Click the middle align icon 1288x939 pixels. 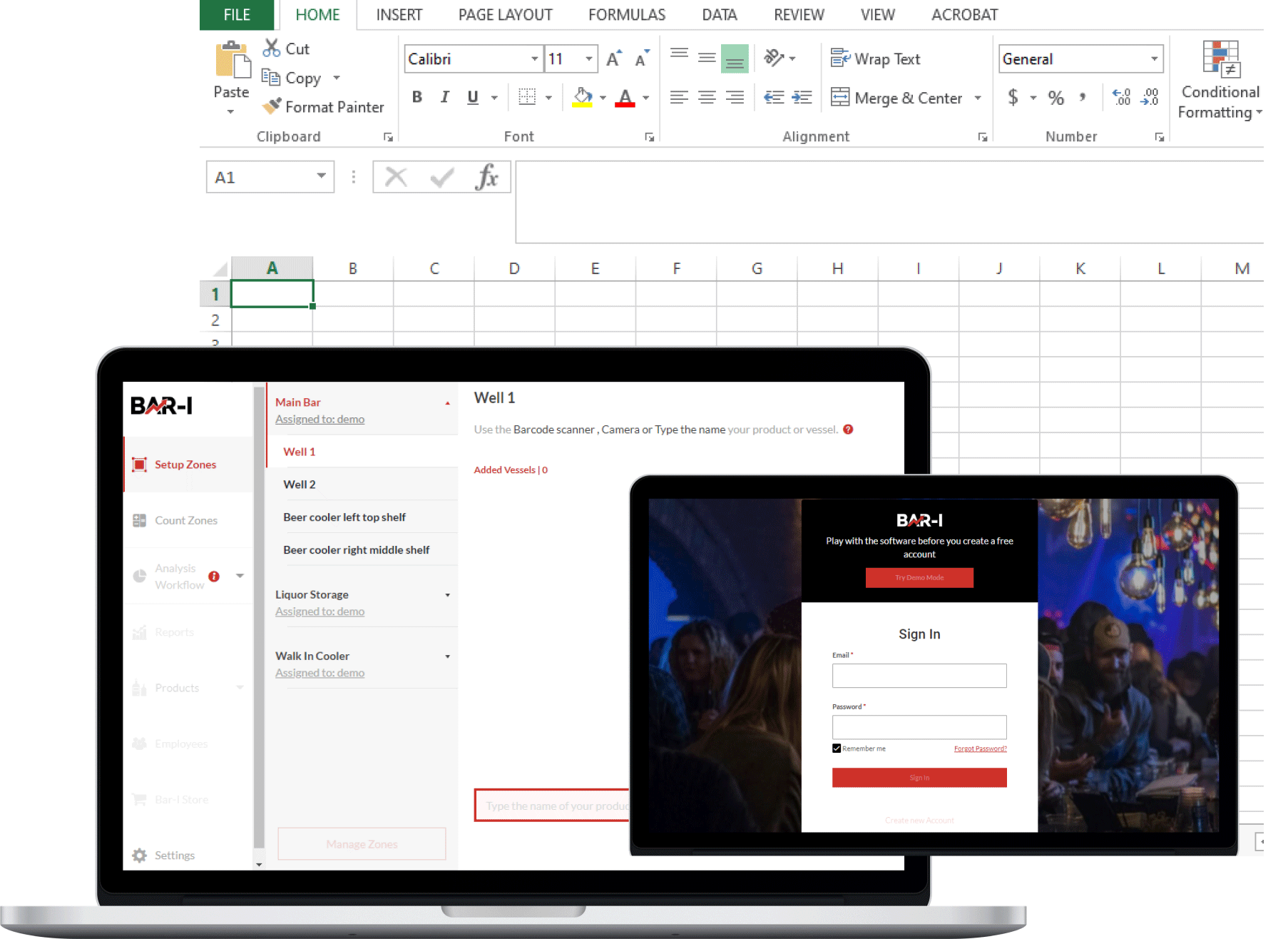pos(707,58)
